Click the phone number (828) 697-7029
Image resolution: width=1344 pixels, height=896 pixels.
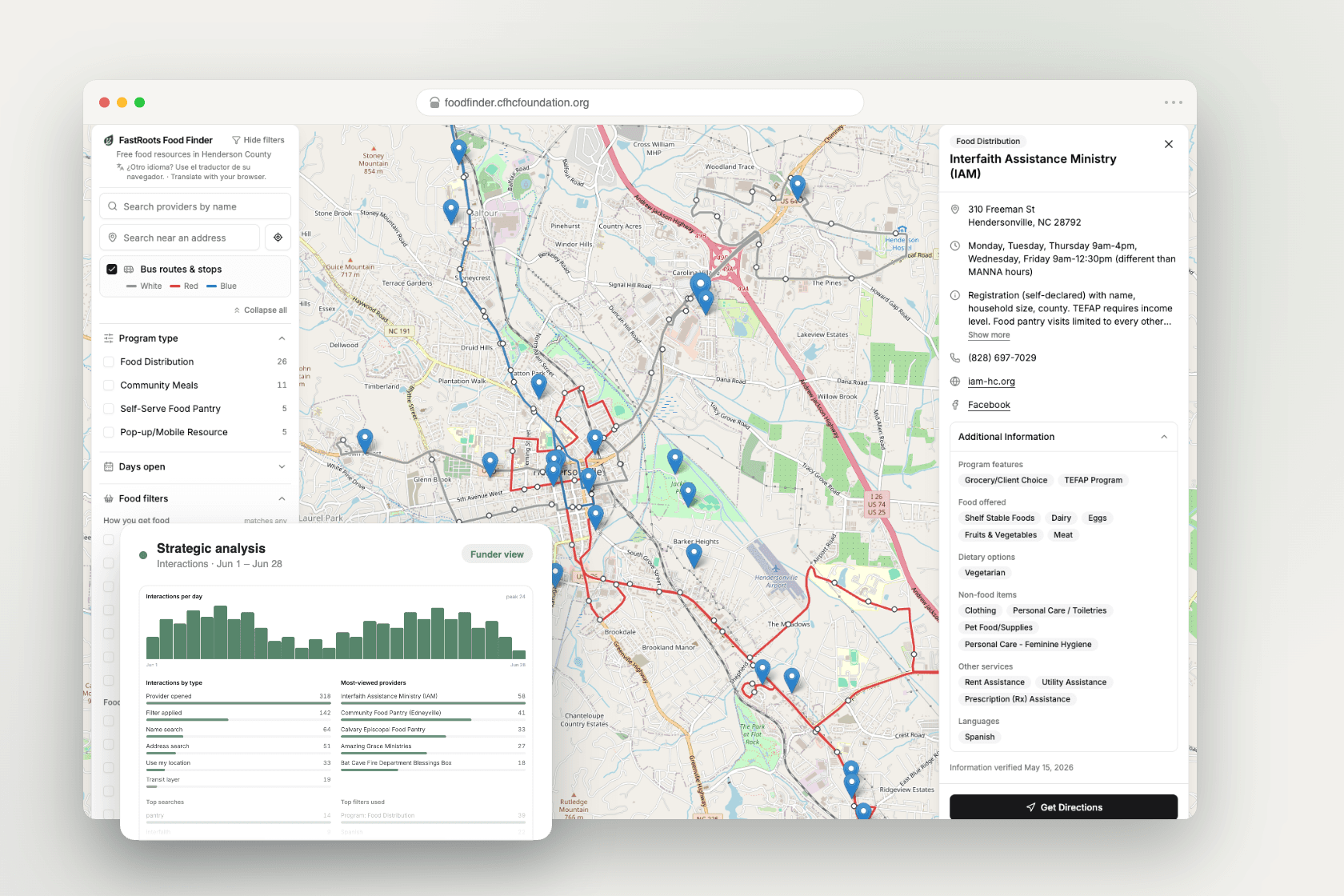click(x=1002, y=358)
